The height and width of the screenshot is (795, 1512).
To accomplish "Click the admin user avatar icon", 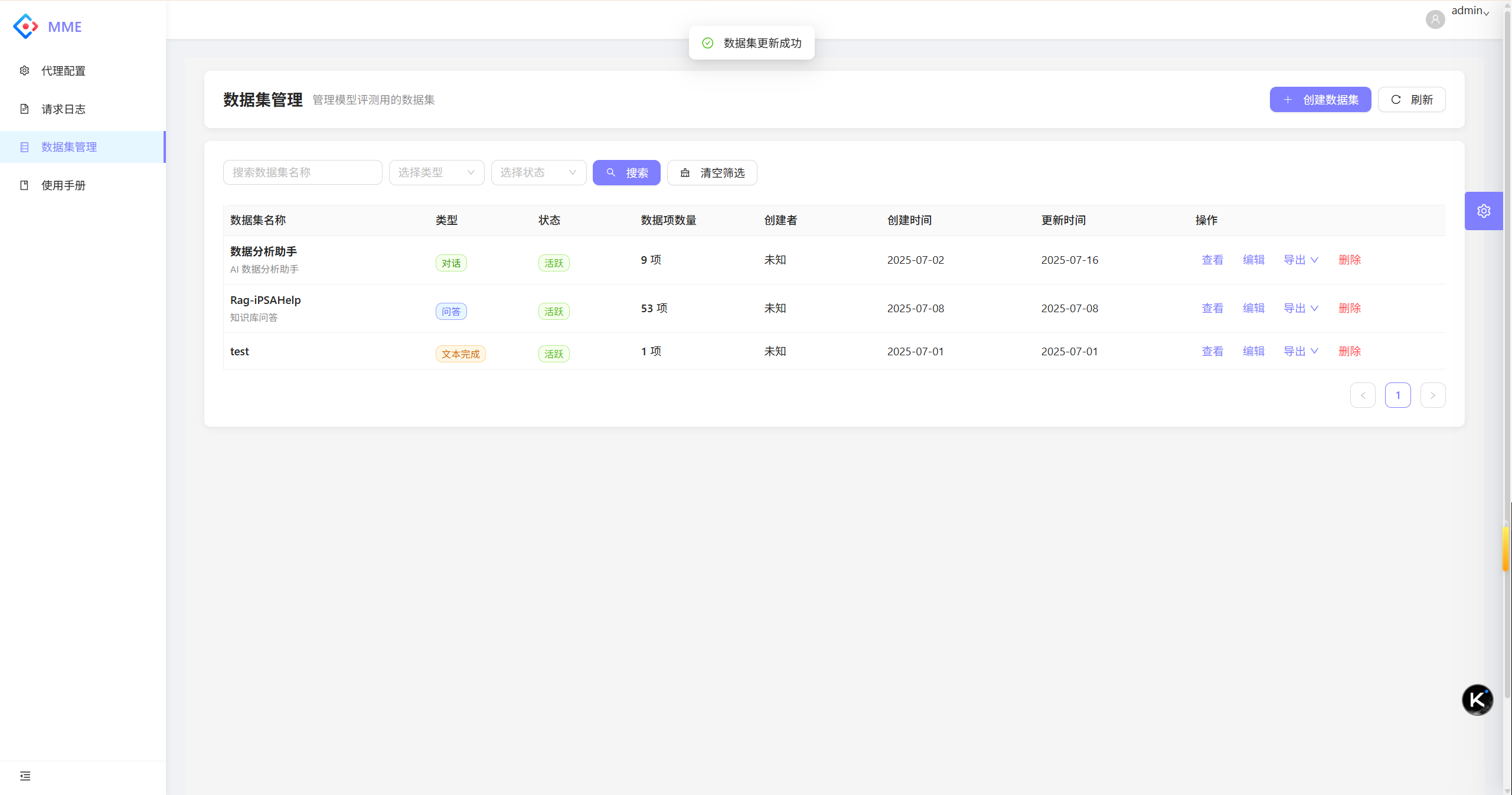I will click(x=1435, y=19).
